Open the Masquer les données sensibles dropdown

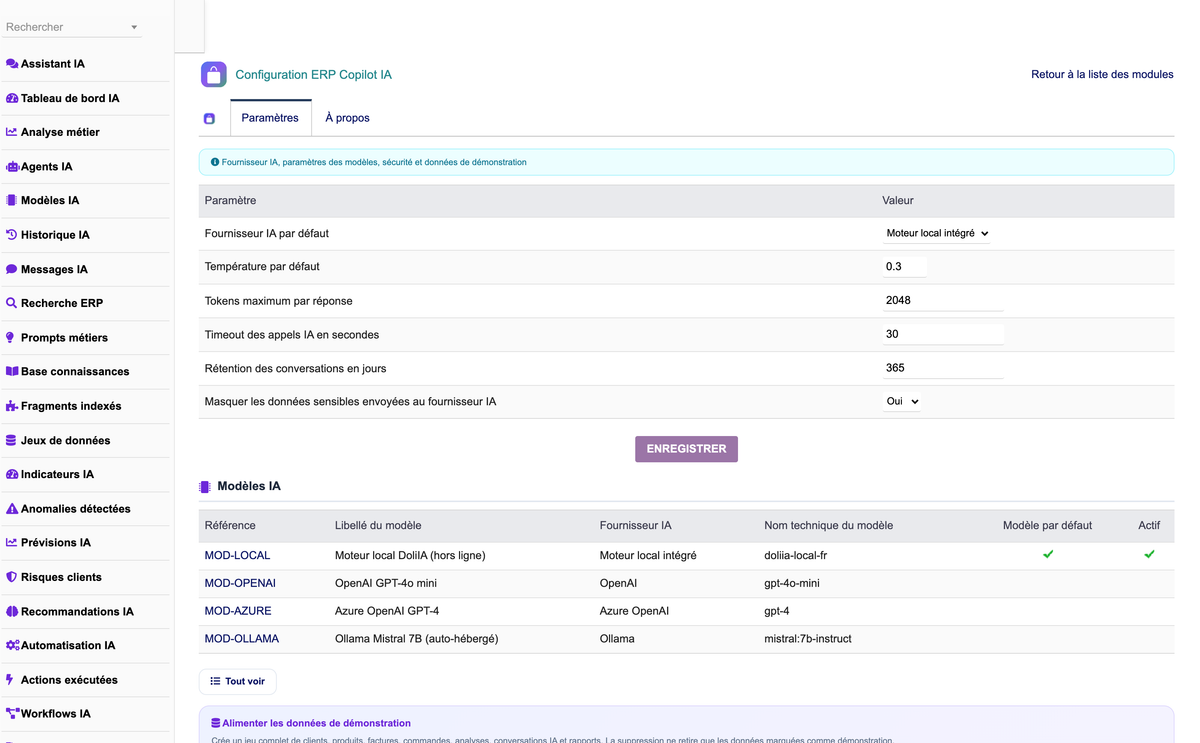coord(902,402)
